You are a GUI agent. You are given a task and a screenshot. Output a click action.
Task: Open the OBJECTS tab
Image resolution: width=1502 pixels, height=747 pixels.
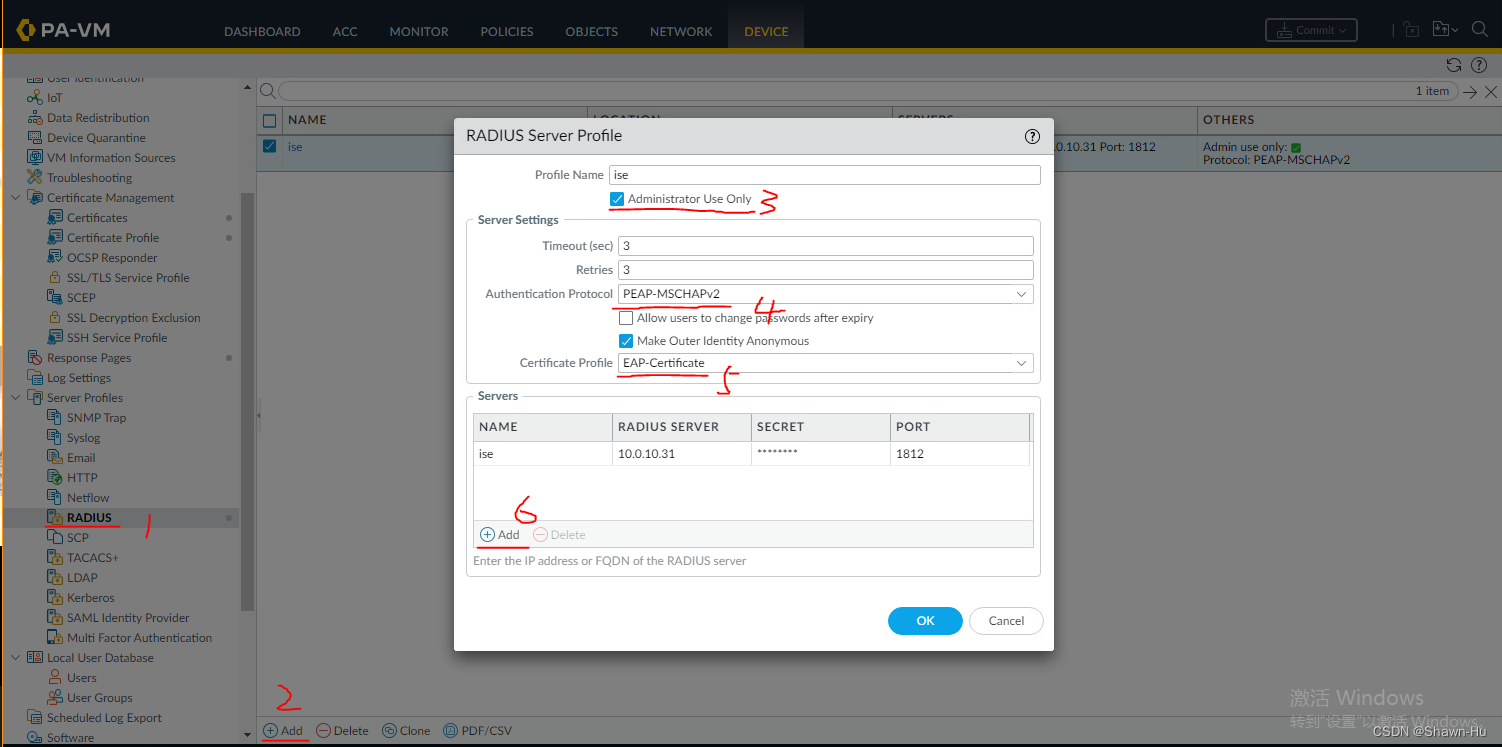pos(592,31)
